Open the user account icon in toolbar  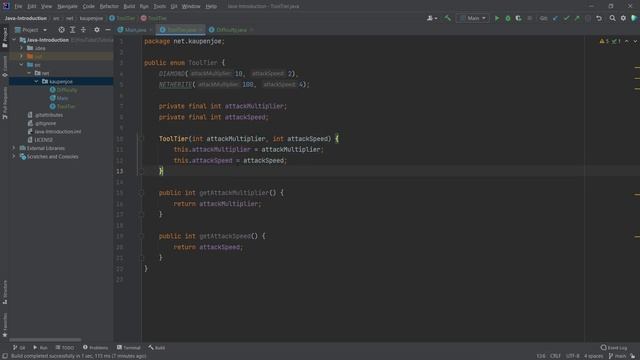(431, 18)
